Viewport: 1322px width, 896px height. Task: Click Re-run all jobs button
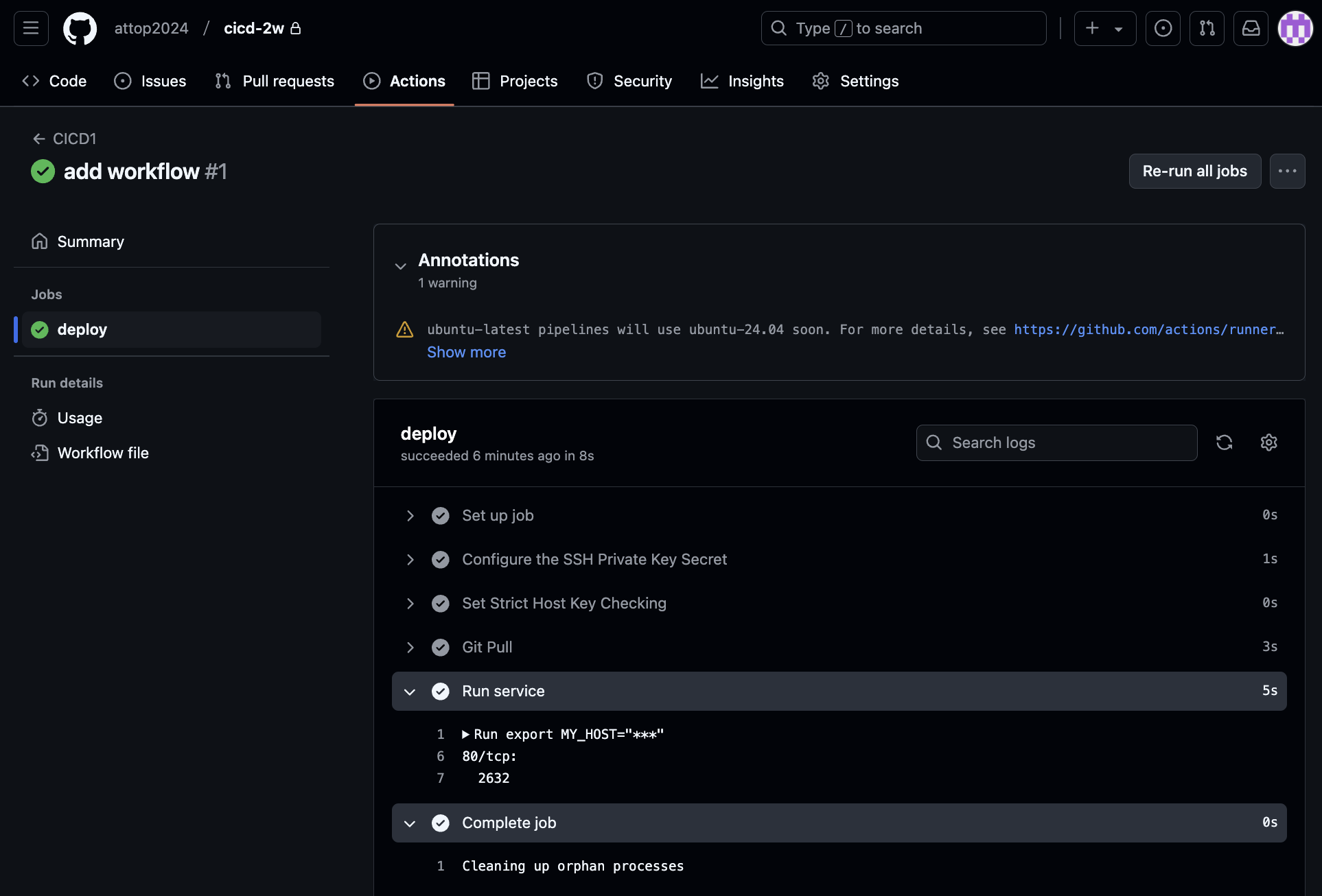[x=1194, y=171]
